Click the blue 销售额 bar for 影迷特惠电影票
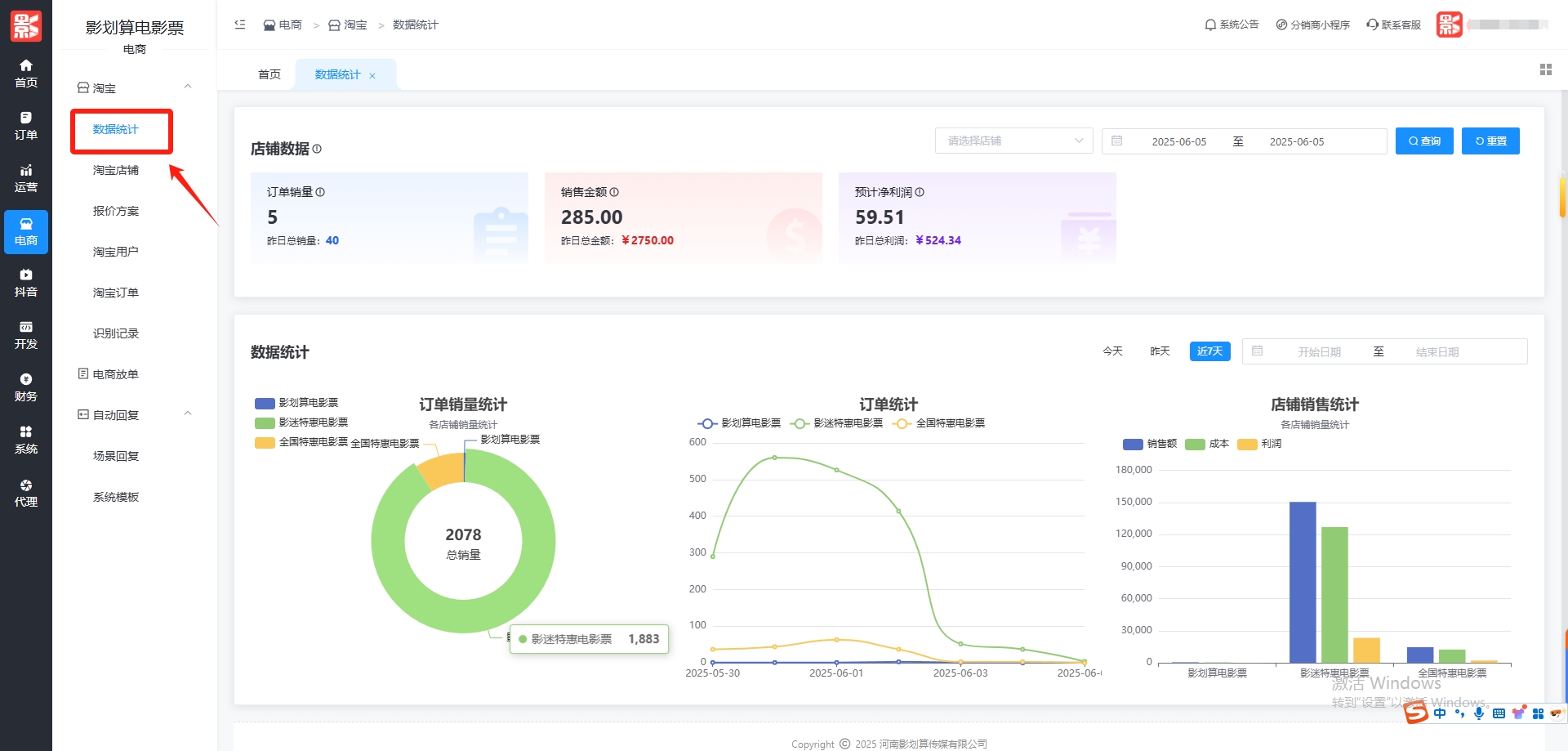1568x751 pixels. click(1303, 582)
